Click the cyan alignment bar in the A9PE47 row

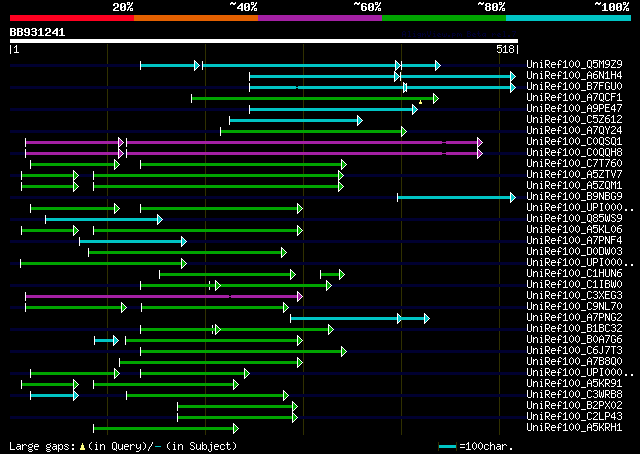click(333, 109)
